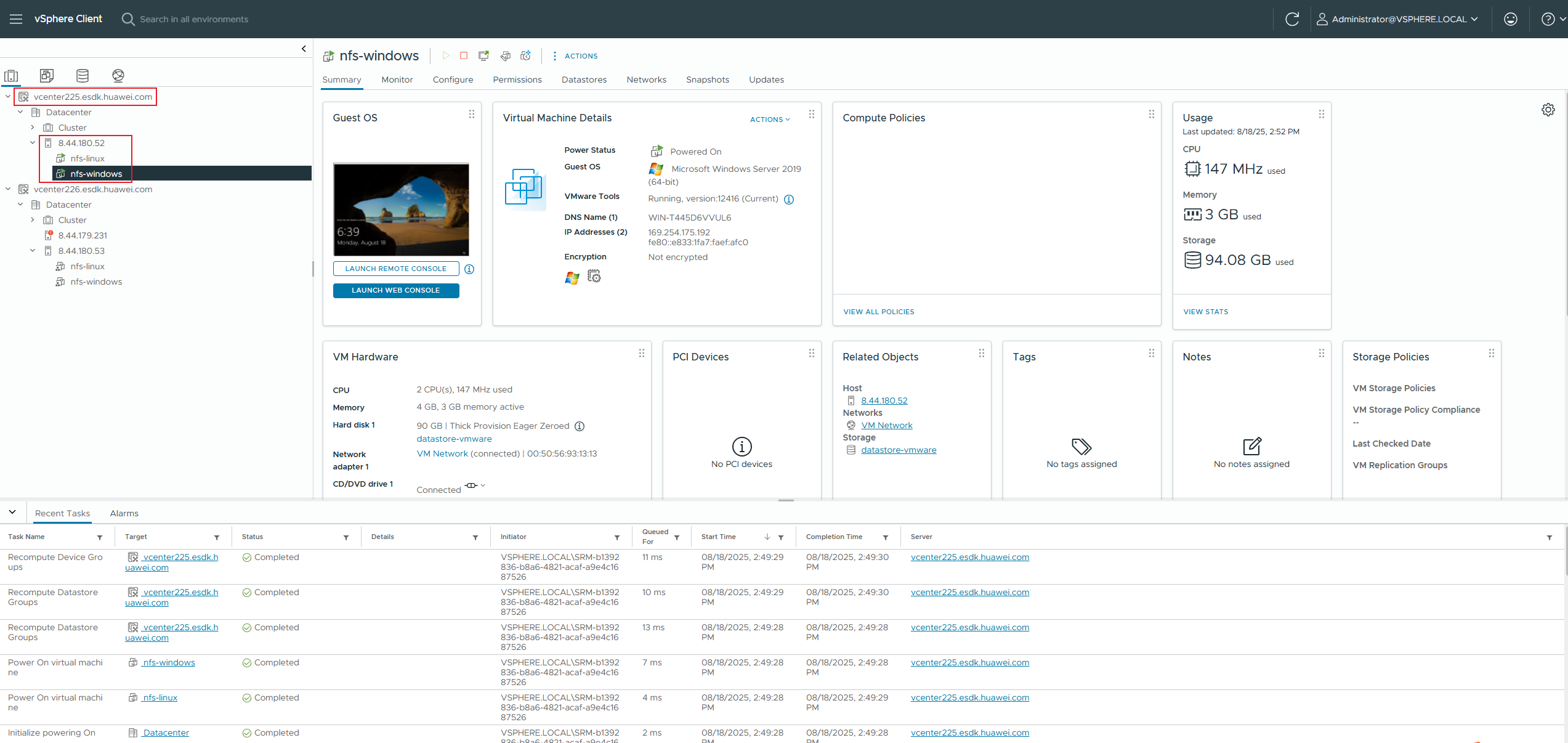
Task: Open the feedback smiley icon
Action: click(1510, 19)
